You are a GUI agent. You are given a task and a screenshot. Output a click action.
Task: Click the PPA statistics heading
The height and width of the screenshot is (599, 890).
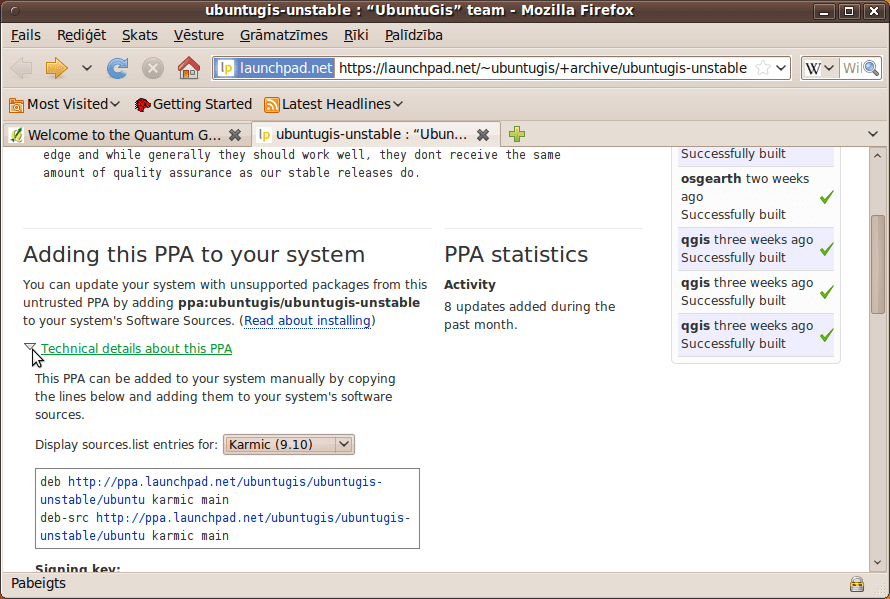coord(516,254)
